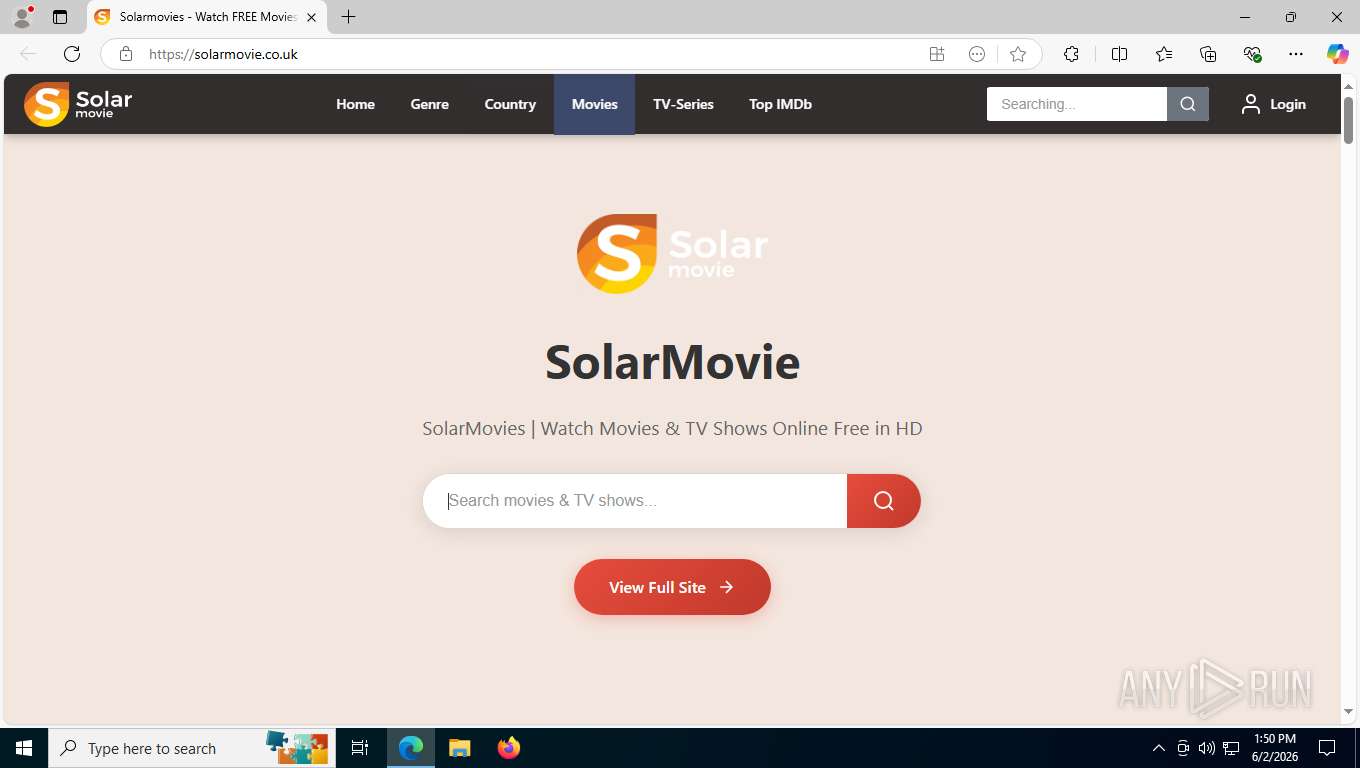Open Browser essentials heart icon

tap(1252, 54)
